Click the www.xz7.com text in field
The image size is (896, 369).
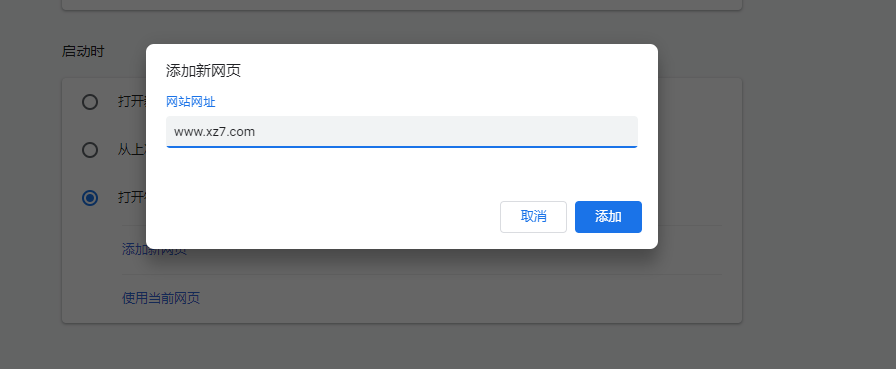coord(214,132)
